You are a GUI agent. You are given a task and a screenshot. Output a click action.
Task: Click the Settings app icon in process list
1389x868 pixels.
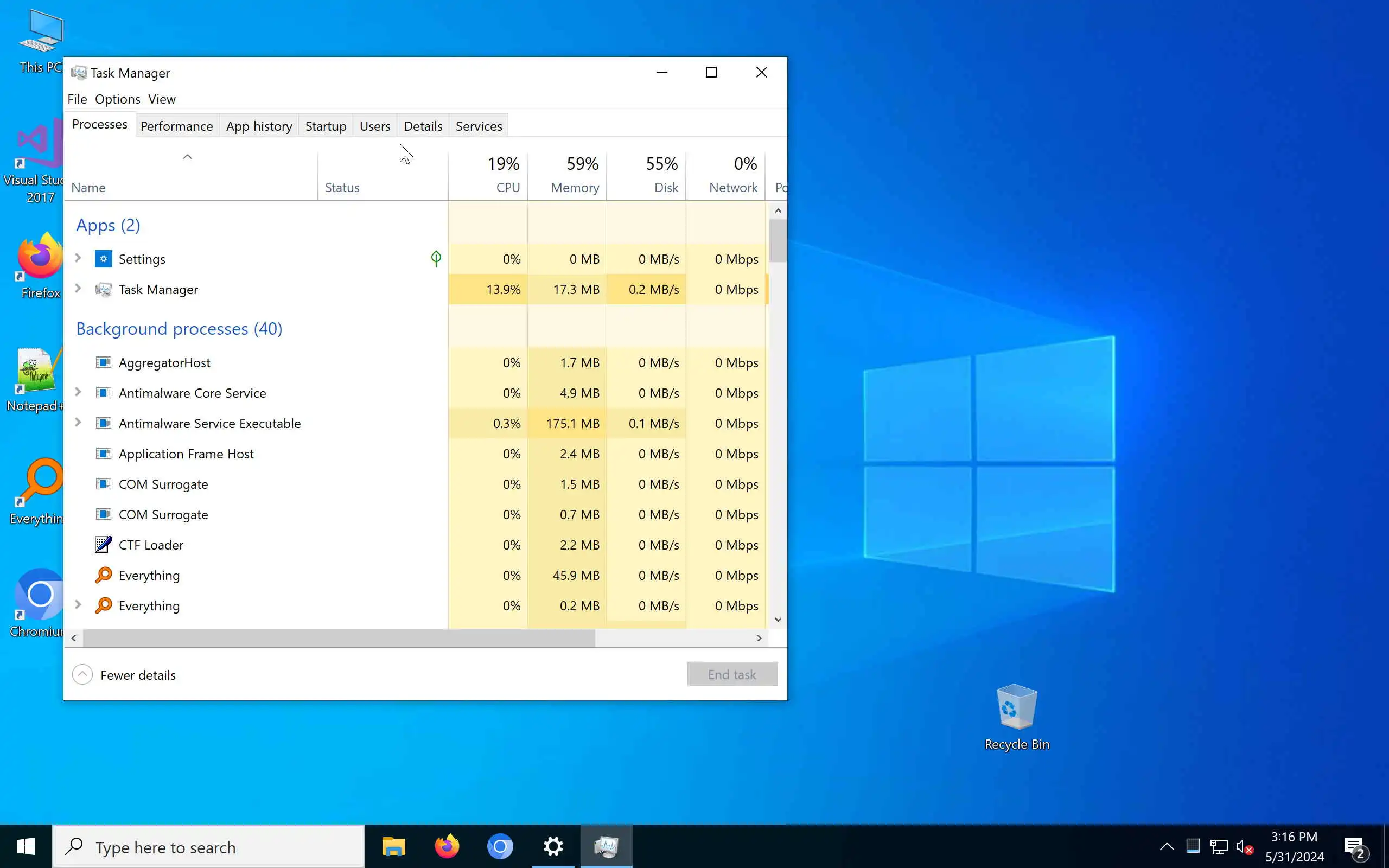pos(103,259)
